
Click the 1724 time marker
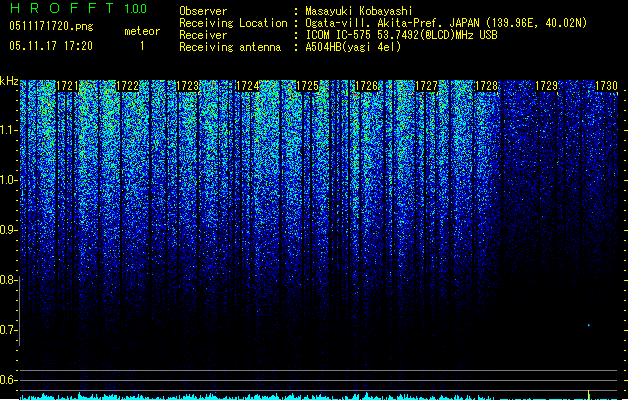coord(248,86)
